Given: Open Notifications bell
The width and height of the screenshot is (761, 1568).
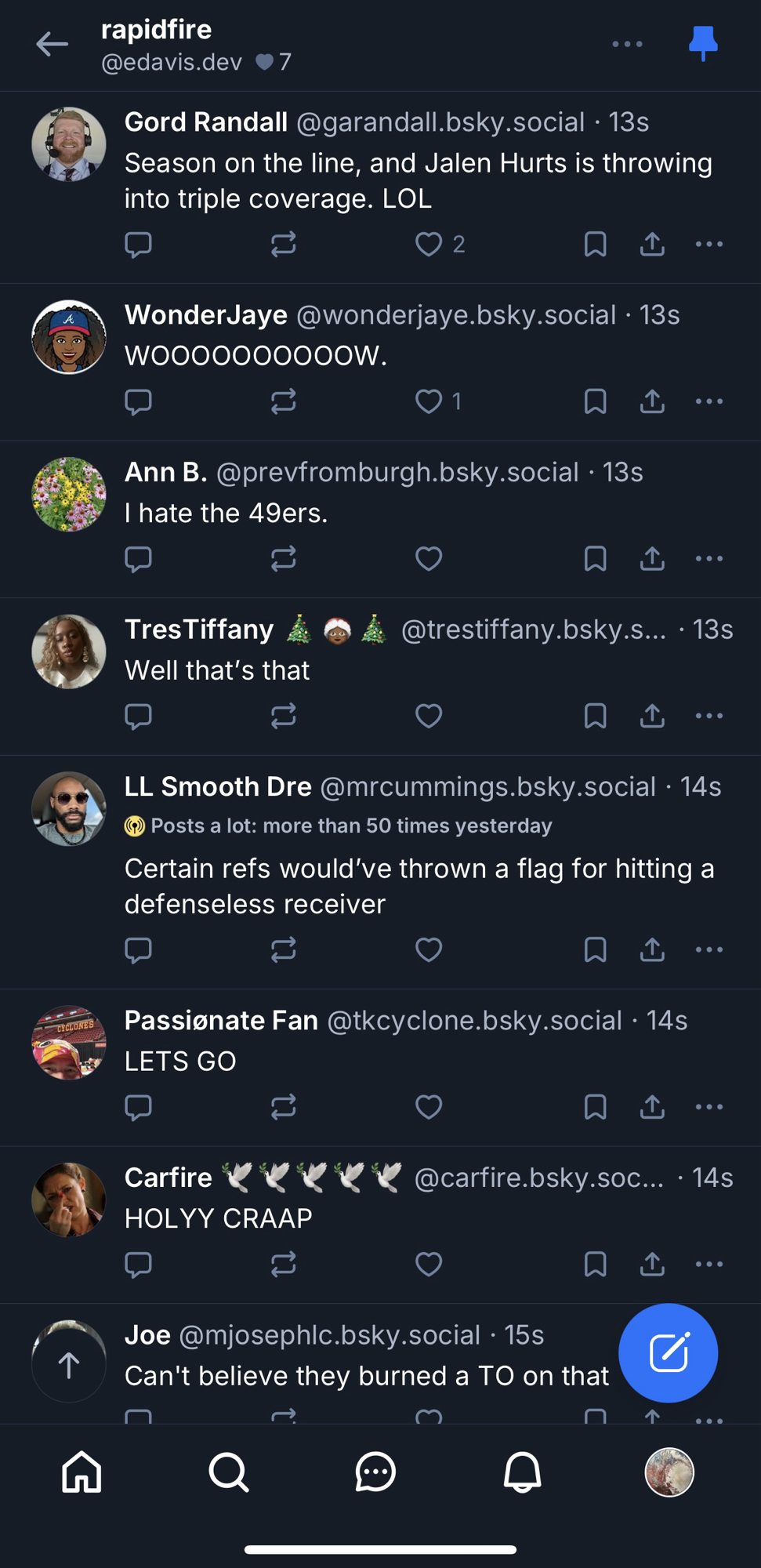Looking at the screenshot, I should tap(522, 1472).
